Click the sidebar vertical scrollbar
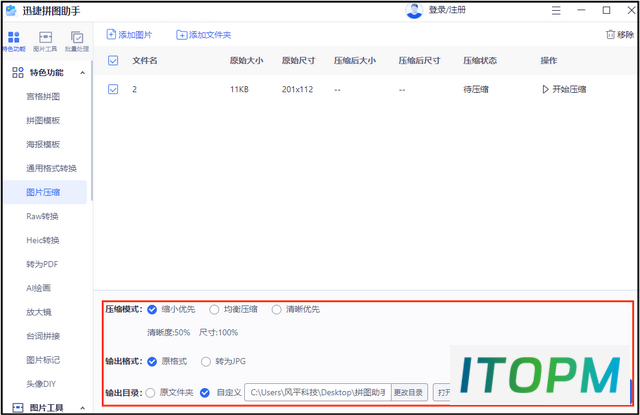The image size is (640, 415). click(92, 131)
